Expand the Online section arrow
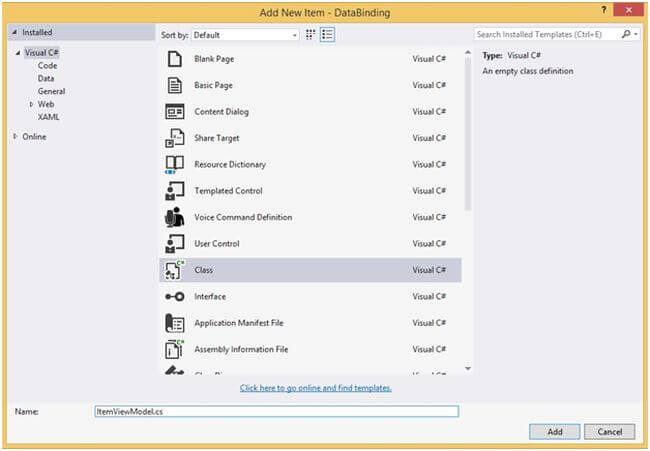The image size is (650, 451). click(15, 136)
